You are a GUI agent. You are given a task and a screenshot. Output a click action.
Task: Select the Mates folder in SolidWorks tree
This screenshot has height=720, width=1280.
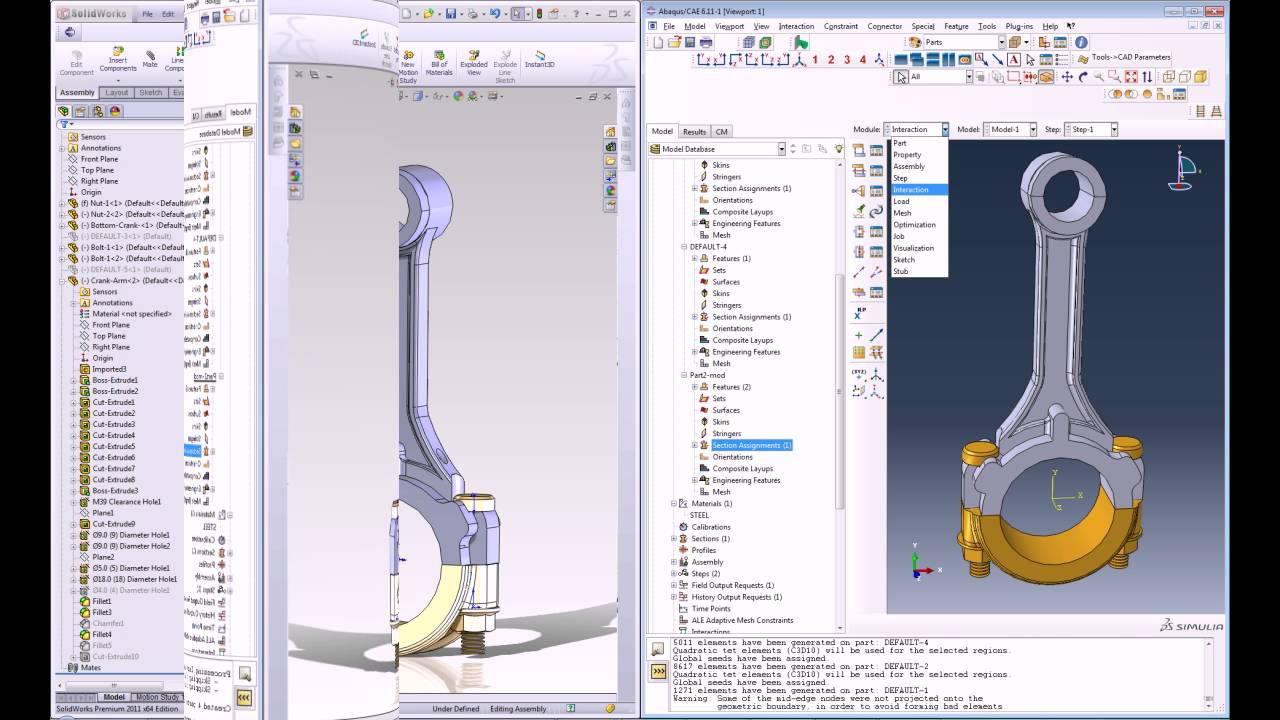[90, 667]
